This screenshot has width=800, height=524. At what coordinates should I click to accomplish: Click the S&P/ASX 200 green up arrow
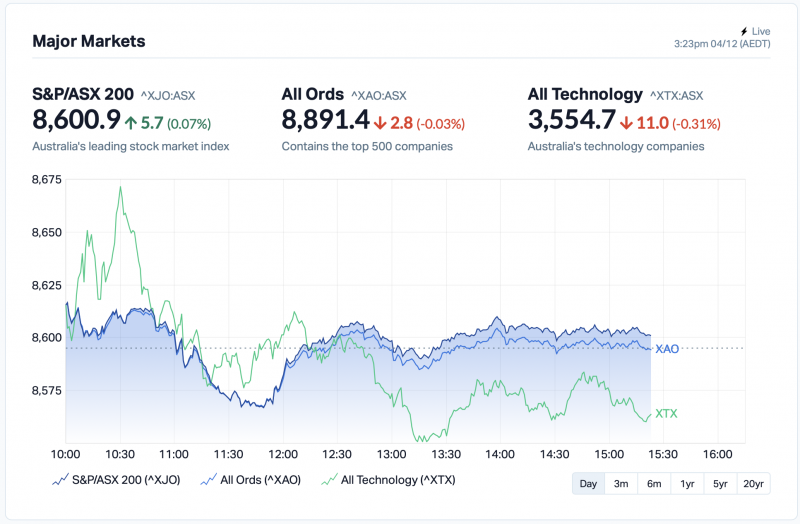click(131, 123)
